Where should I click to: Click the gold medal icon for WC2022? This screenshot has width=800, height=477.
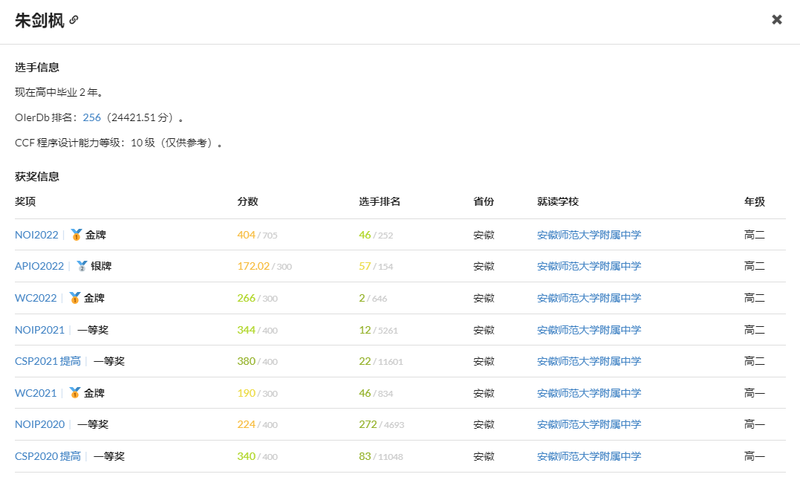(75, 298)
